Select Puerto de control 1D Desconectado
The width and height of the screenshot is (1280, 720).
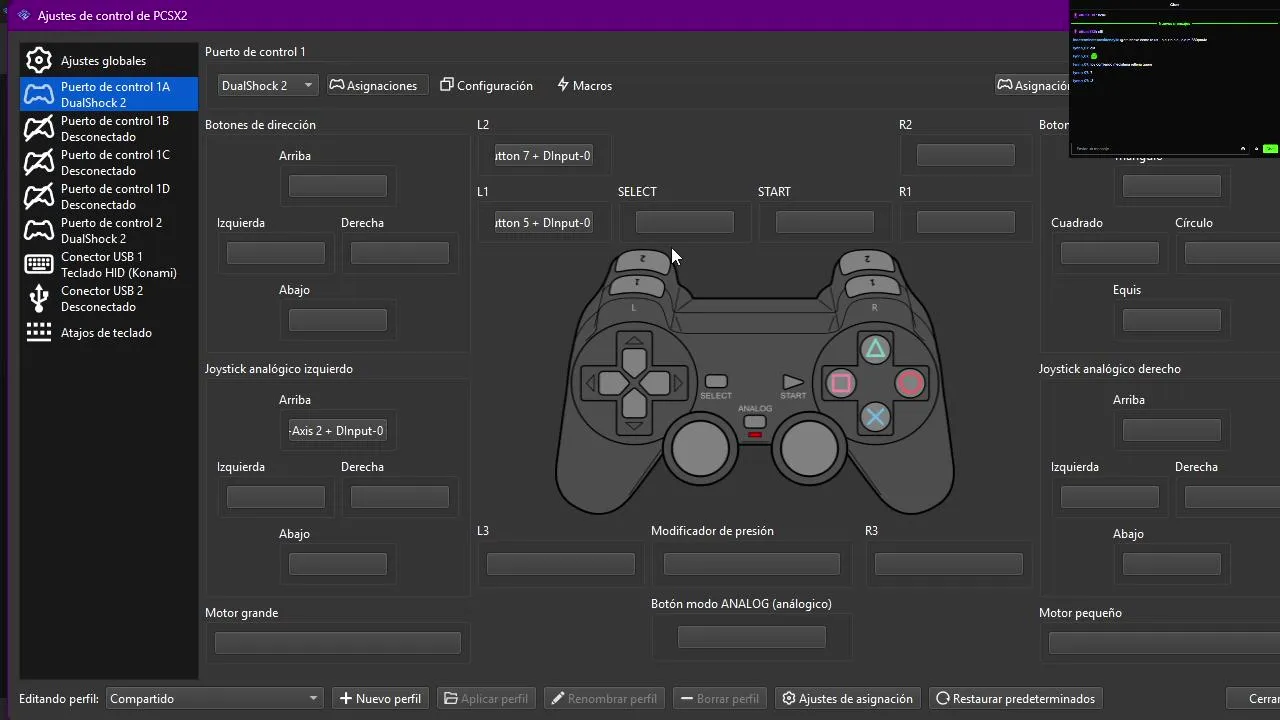108,197
